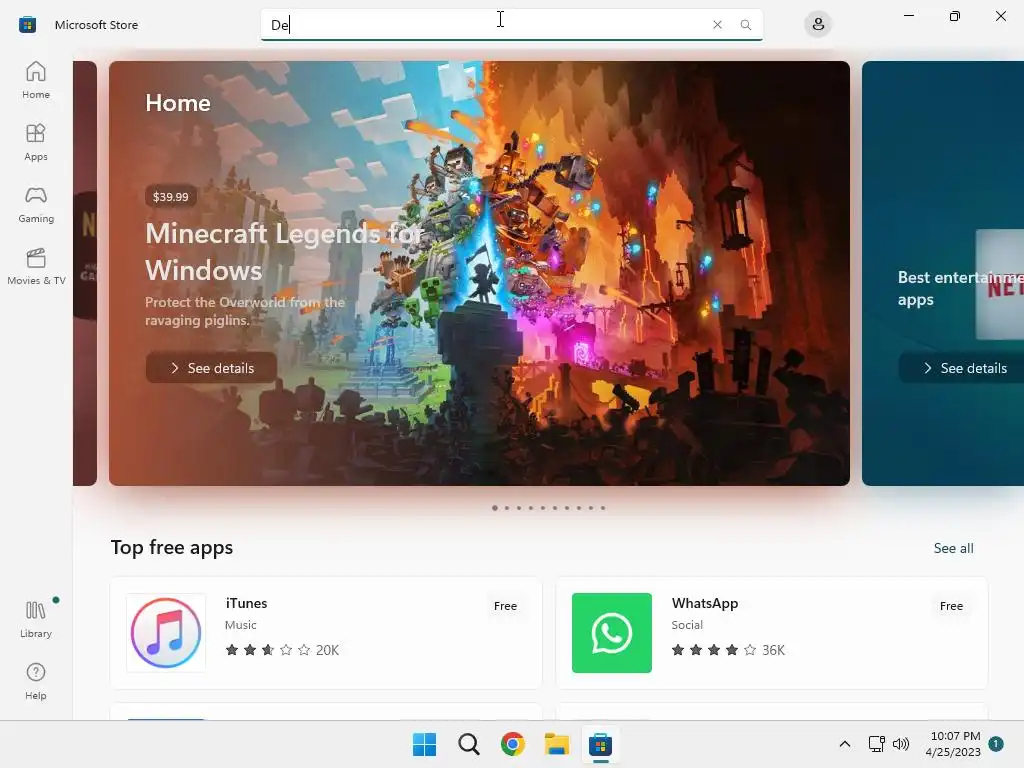Click the WhatsApp star rating 36K

click(x=728, y=650)
